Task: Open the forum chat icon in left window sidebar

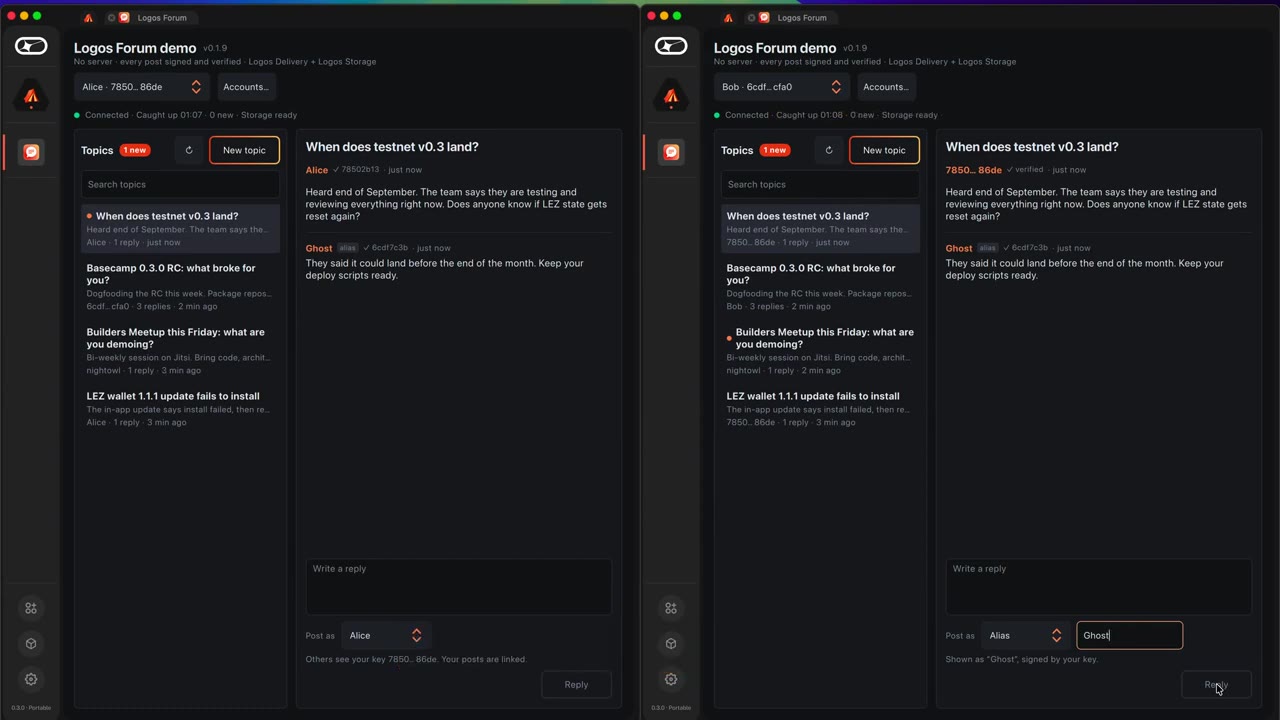Action: pos(31,152)
